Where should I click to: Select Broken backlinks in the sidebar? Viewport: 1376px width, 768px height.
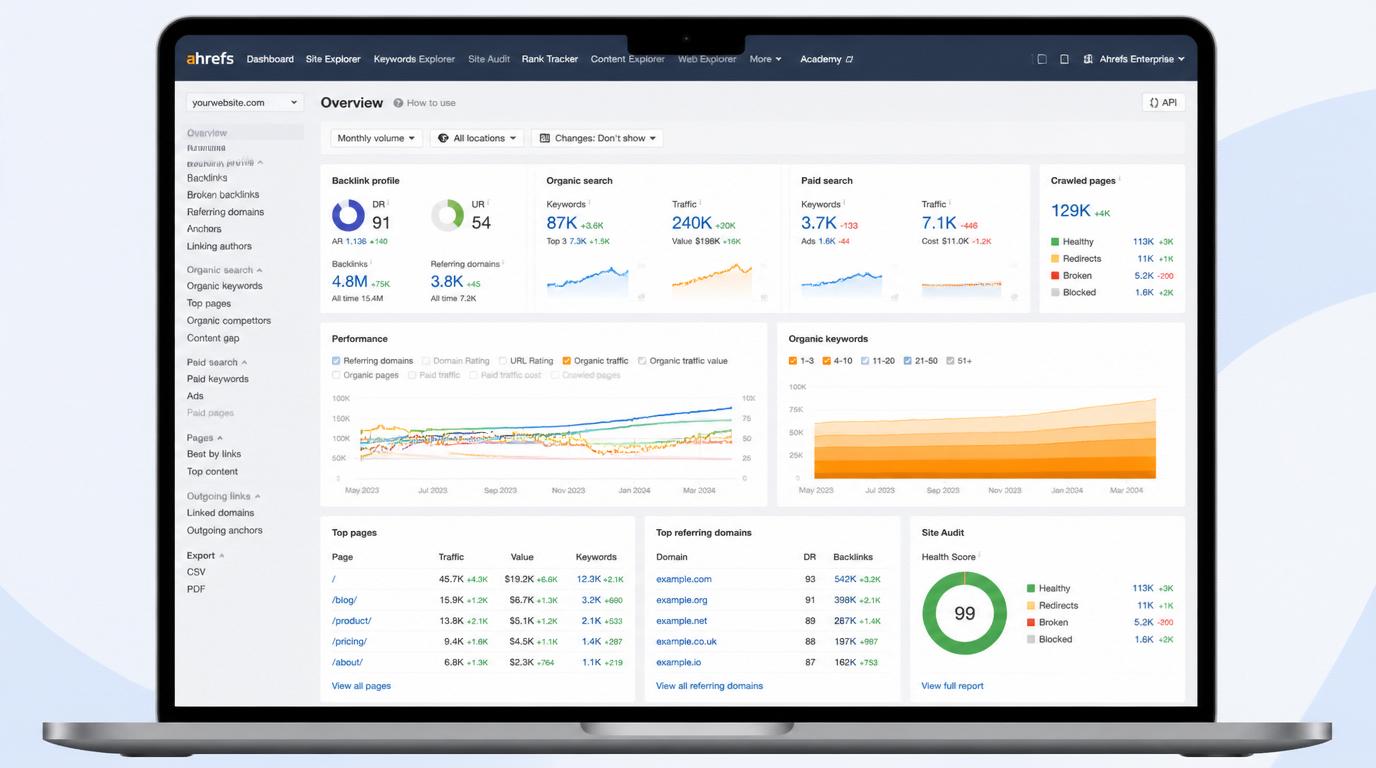coord(223,195)
